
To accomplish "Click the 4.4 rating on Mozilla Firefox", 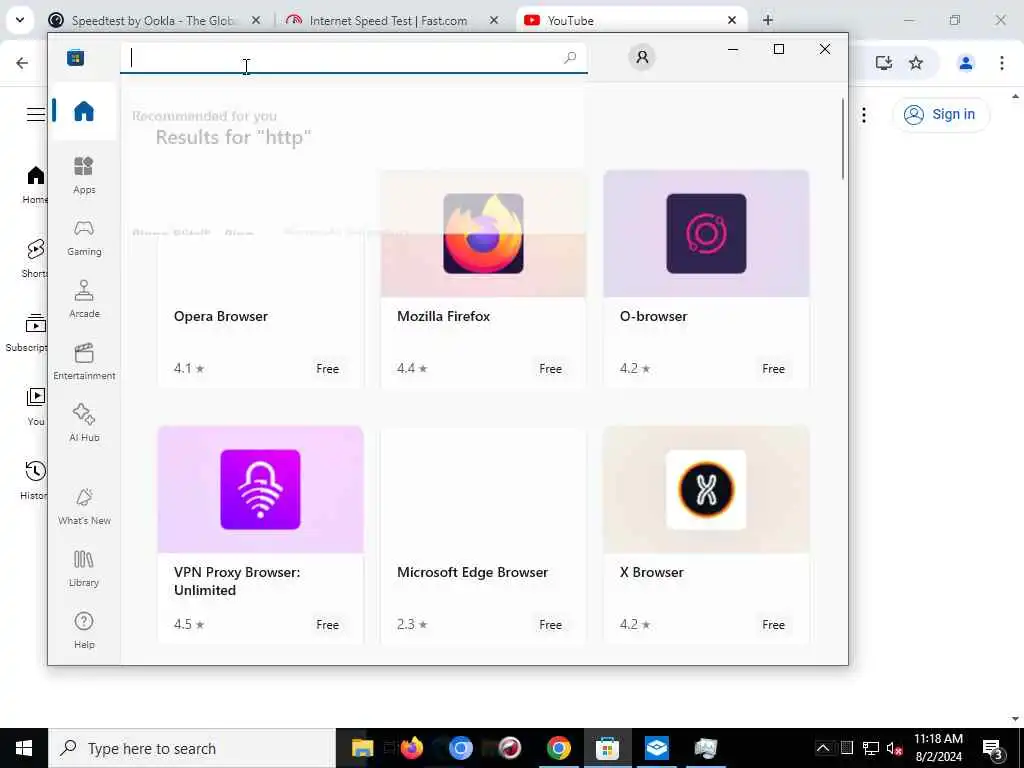I will click(411, 368).
